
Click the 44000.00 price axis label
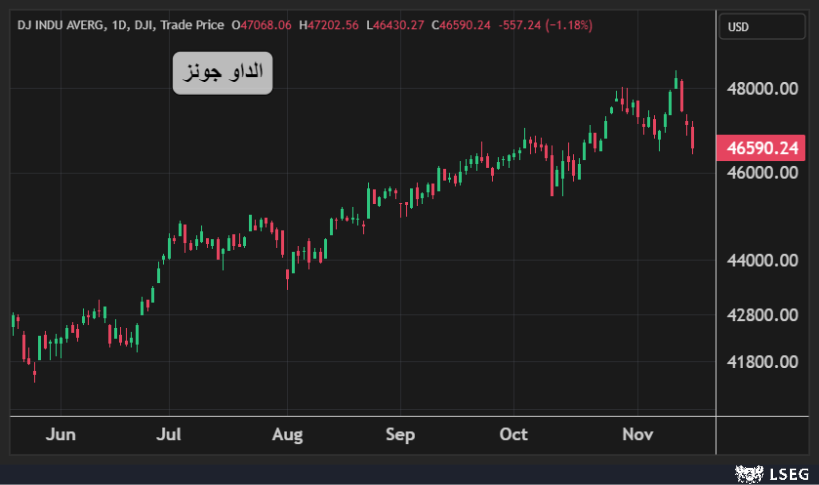tap(762, 260)
